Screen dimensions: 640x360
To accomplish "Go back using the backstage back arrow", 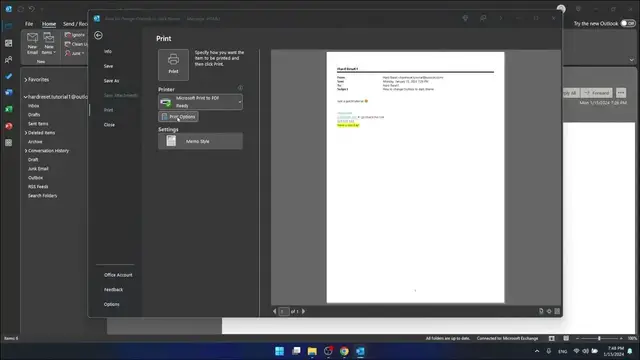I will click(98, 35).
